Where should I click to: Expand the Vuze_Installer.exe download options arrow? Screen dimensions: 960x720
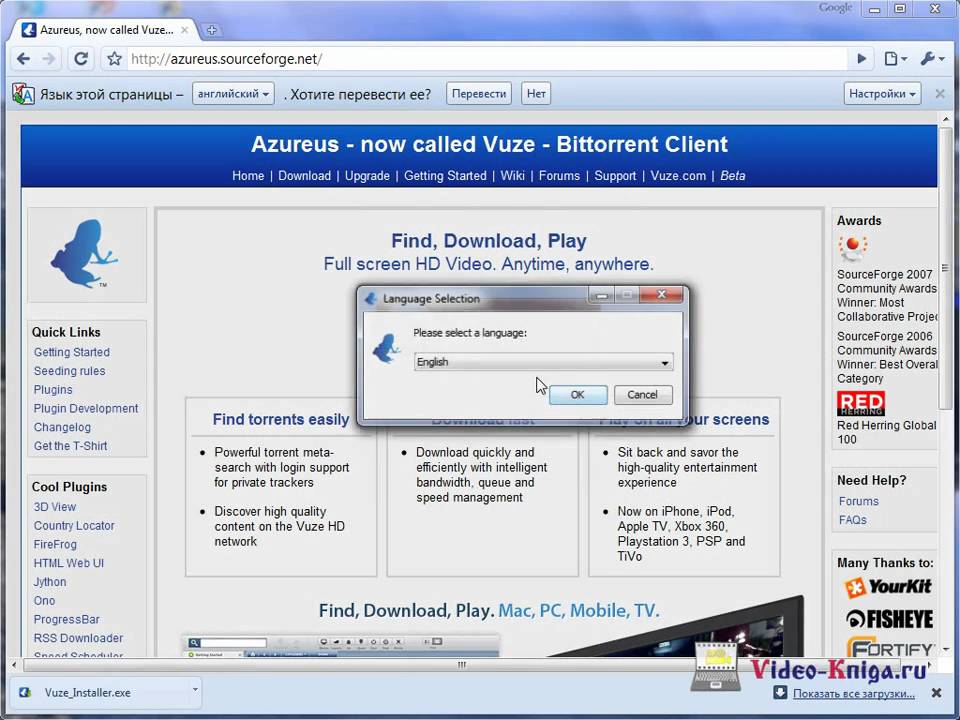tap(195, 691)
